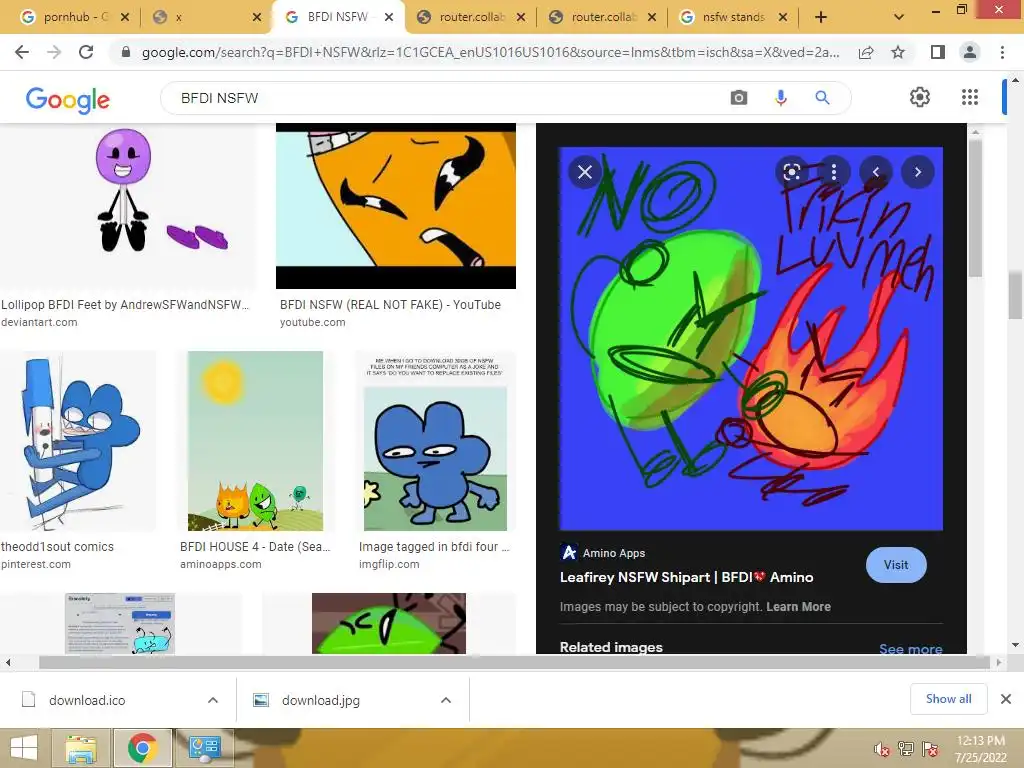Open the large preview image

coord(751,338)
